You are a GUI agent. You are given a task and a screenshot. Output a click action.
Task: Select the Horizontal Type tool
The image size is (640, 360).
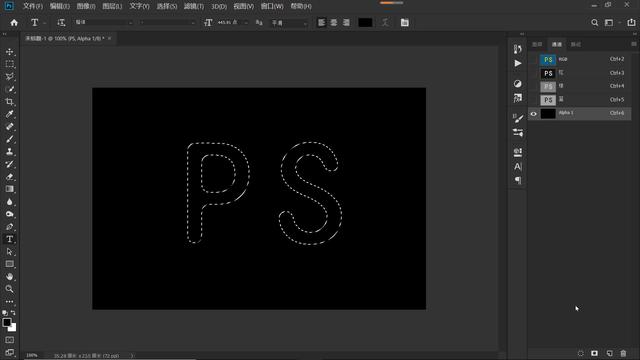coord(9,239)
